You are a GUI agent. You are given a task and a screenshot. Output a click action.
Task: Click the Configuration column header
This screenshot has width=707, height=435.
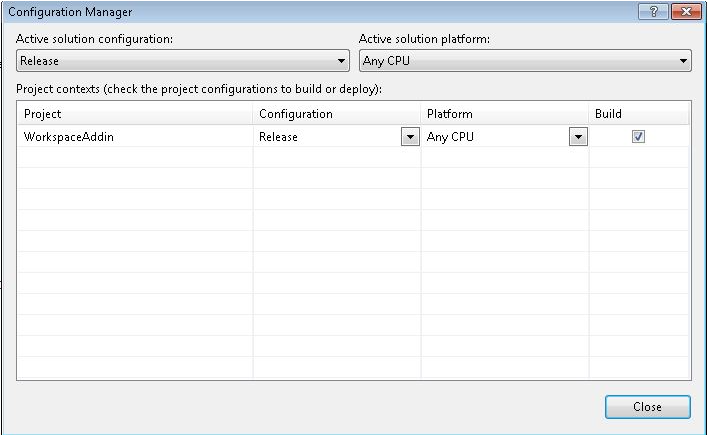(x=337, y=114)
